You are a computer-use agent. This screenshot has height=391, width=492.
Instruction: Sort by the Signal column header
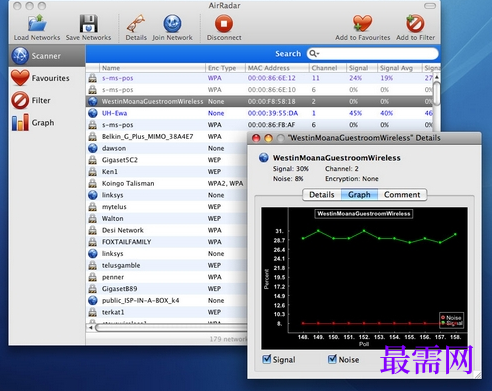[362, 68]
